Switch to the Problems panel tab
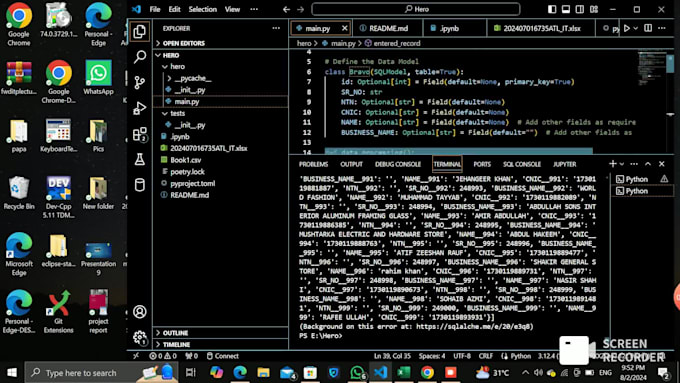The width and height of the screenshot is (680, 383). pyautogui.click(x=313, y=164)
